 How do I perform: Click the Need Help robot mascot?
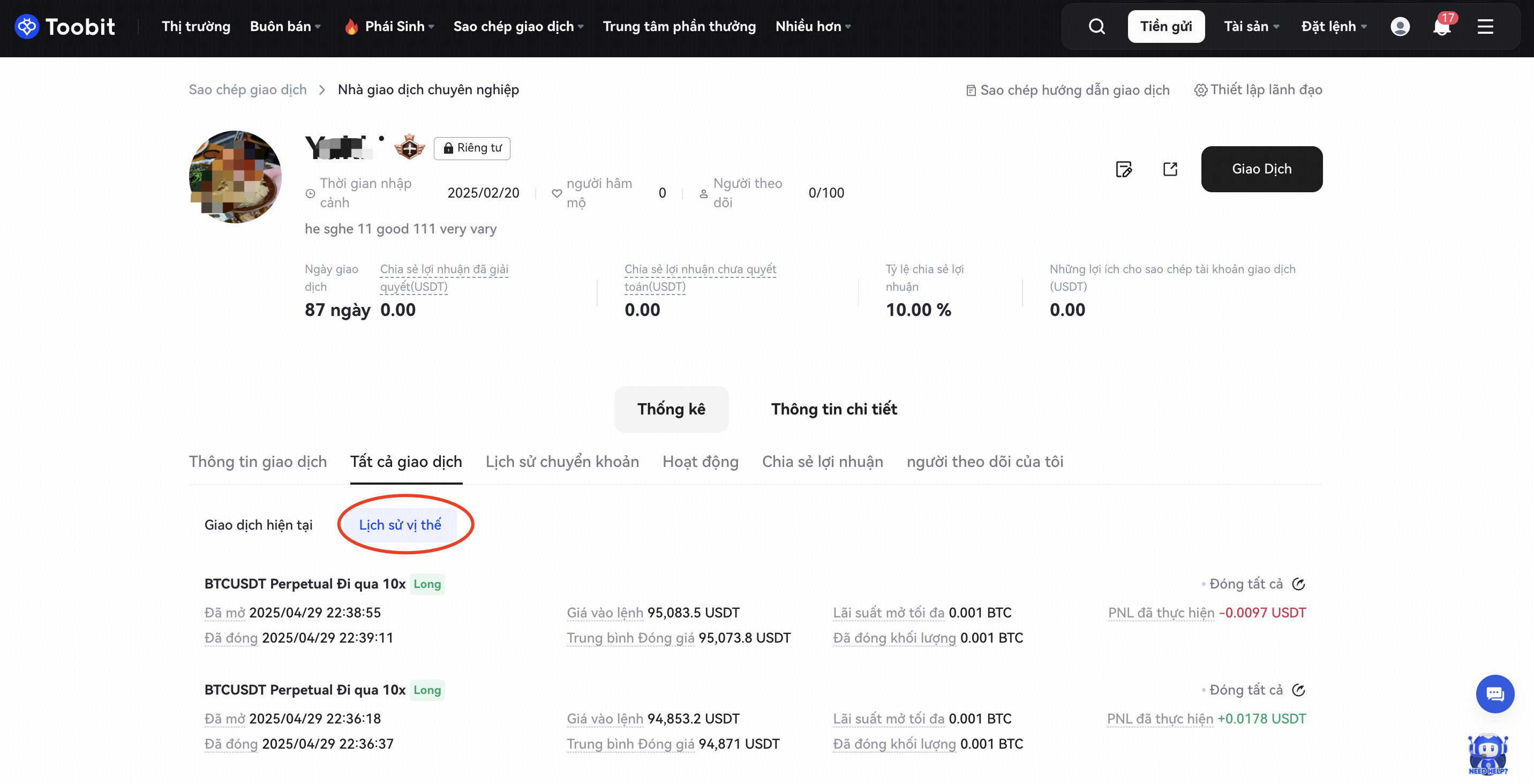[1487, 754]
